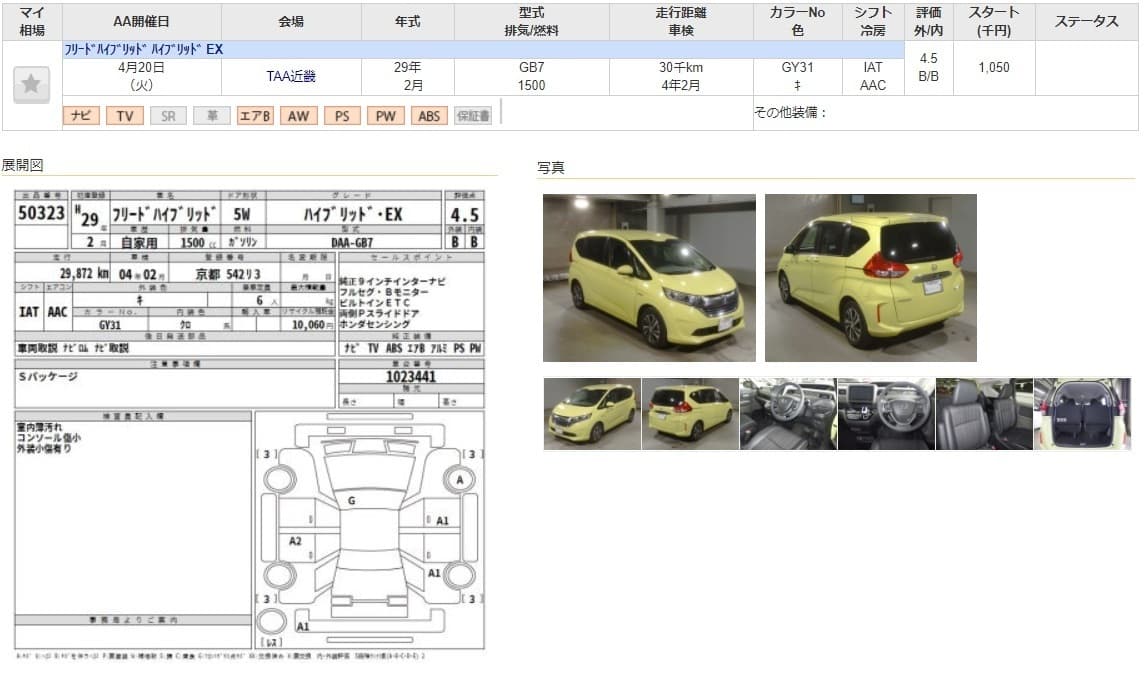
Task: Click the エアB airbag badge
Action: [x=255, y=116]
